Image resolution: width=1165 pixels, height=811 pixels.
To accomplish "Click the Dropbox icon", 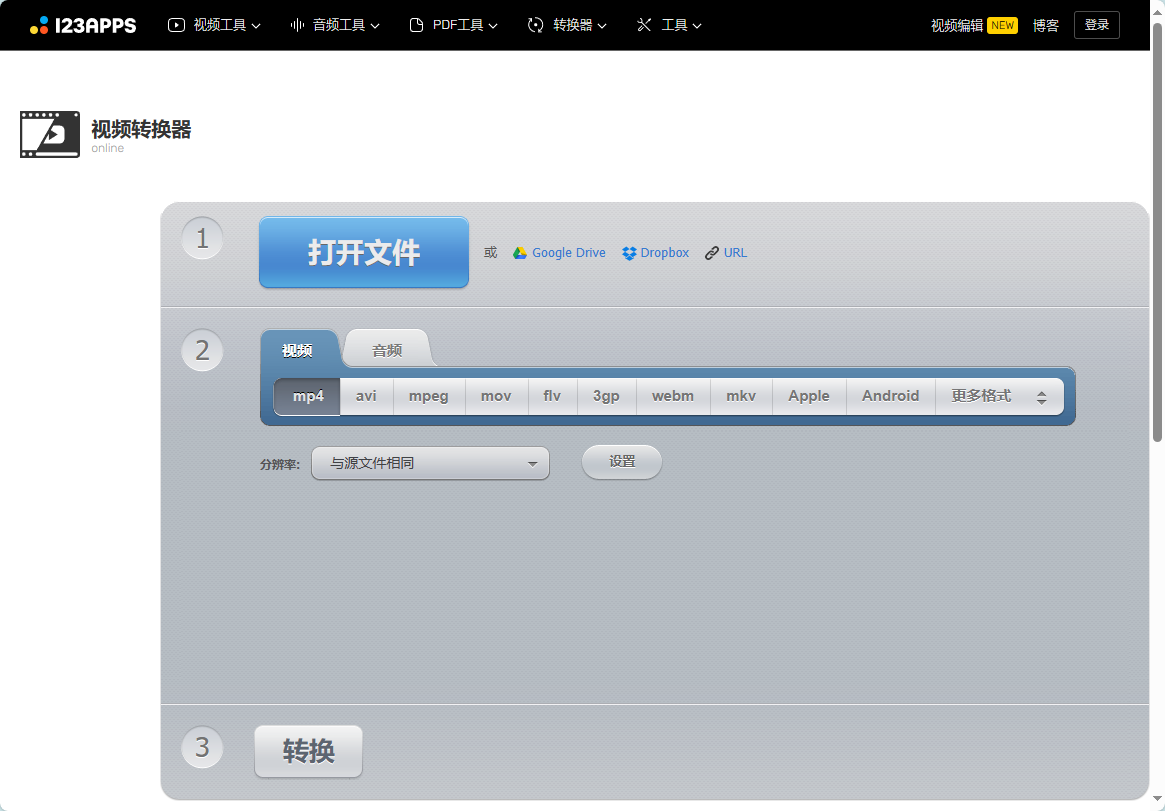I will [628, 252].
